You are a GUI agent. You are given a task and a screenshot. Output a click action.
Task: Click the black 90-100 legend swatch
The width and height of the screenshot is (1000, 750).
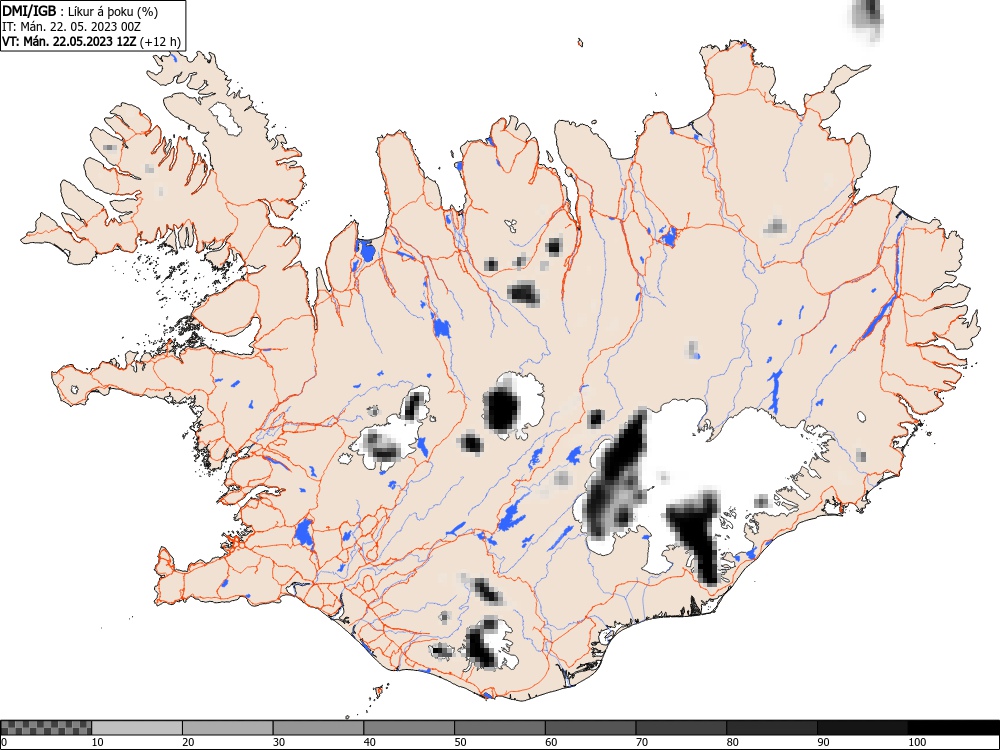(862, 728)
